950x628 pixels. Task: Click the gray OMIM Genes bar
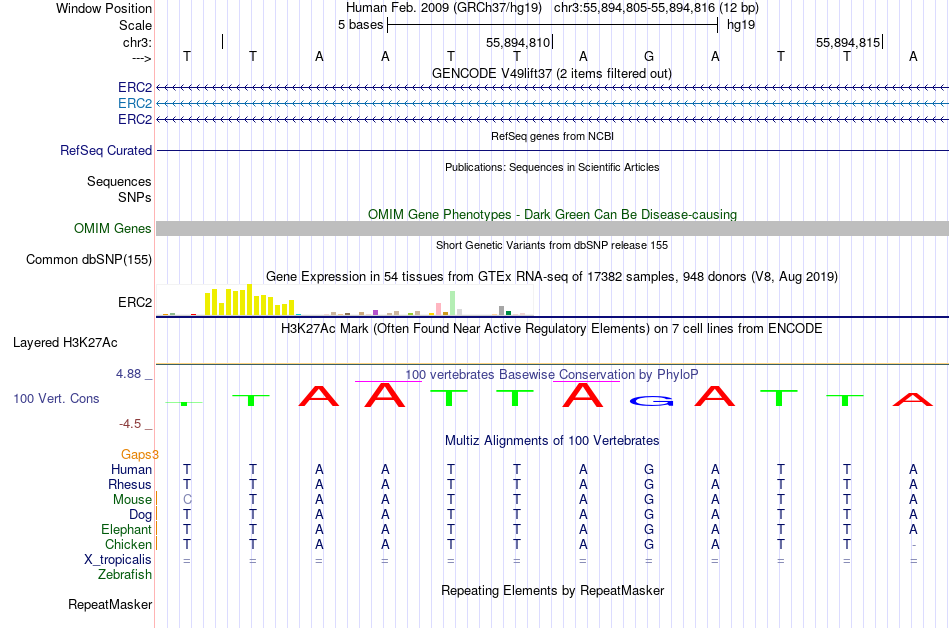tap(552, 228)
